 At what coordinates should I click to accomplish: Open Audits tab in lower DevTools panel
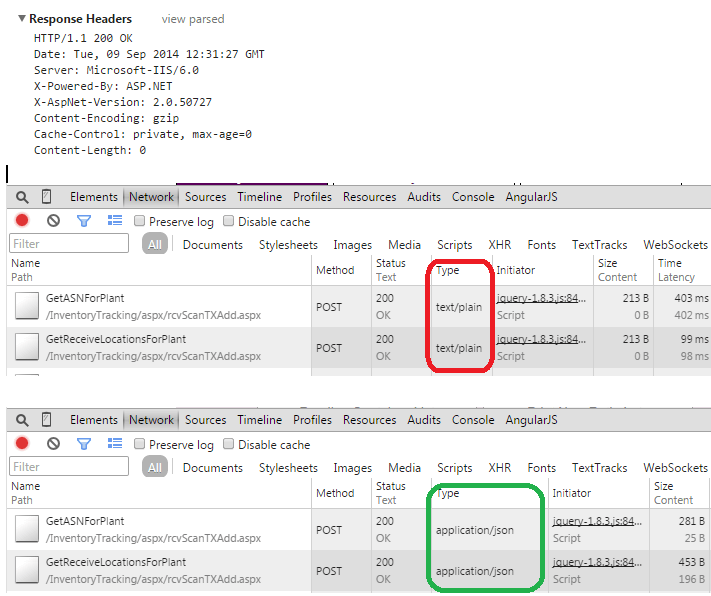coord(424,420)
